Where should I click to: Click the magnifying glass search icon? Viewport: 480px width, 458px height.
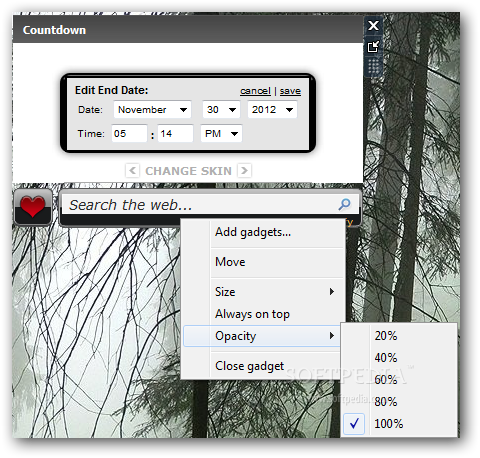(344, 204)
